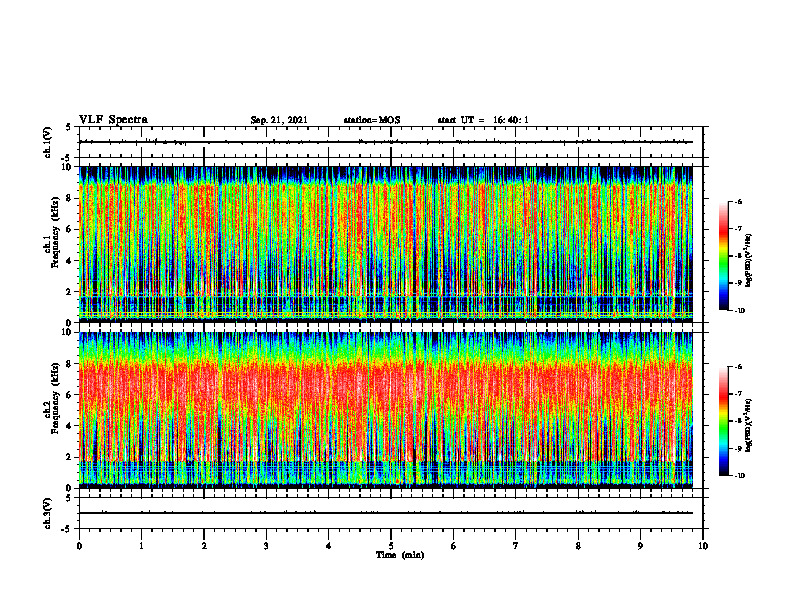Click the "start UT = 16:40: 1" text
792x612 pixels.
(483, 120)
